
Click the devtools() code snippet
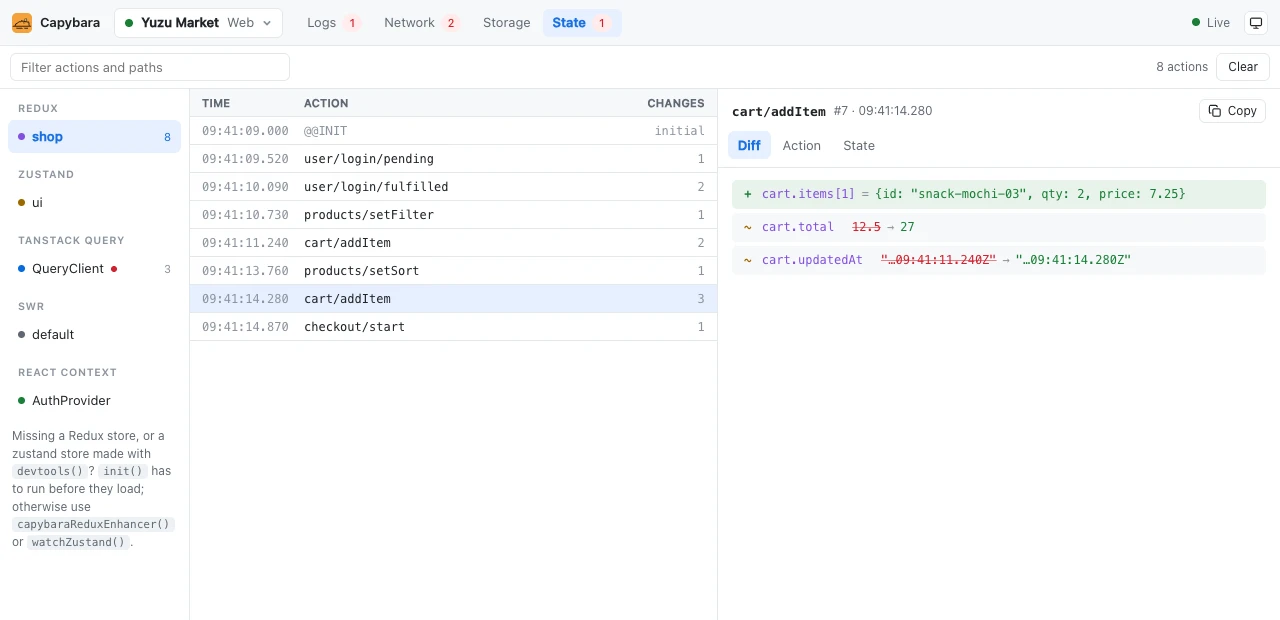point(48,471)
